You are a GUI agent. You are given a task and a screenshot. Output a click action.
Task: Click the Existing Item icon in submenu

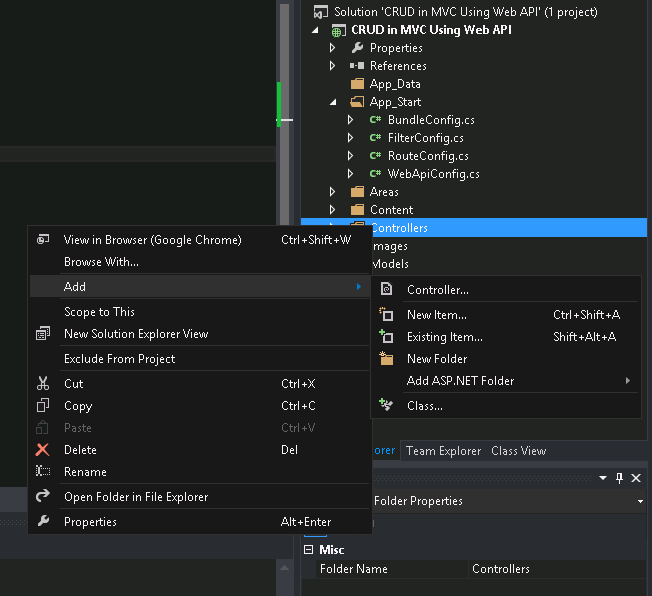pos(386,336)
